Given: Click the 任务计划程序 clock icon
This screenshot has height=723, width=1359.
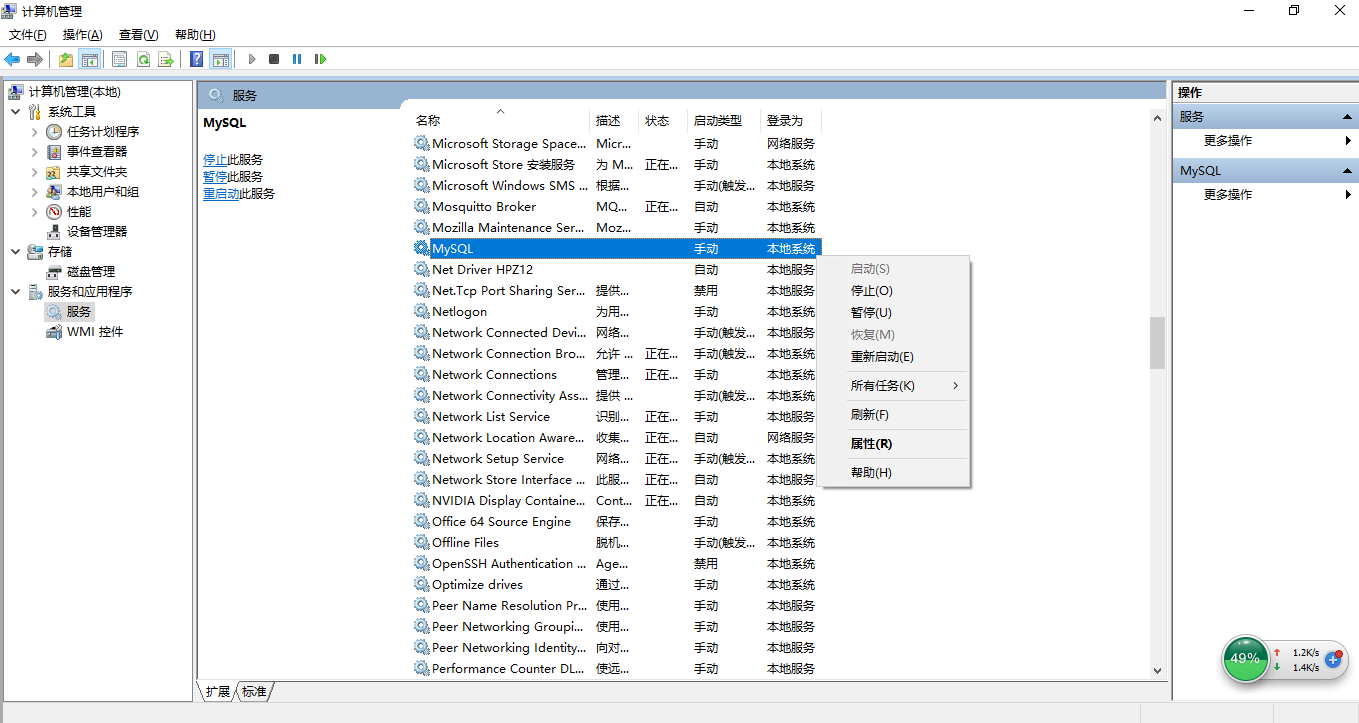Looking at the screenshot, I should point(54,132).
